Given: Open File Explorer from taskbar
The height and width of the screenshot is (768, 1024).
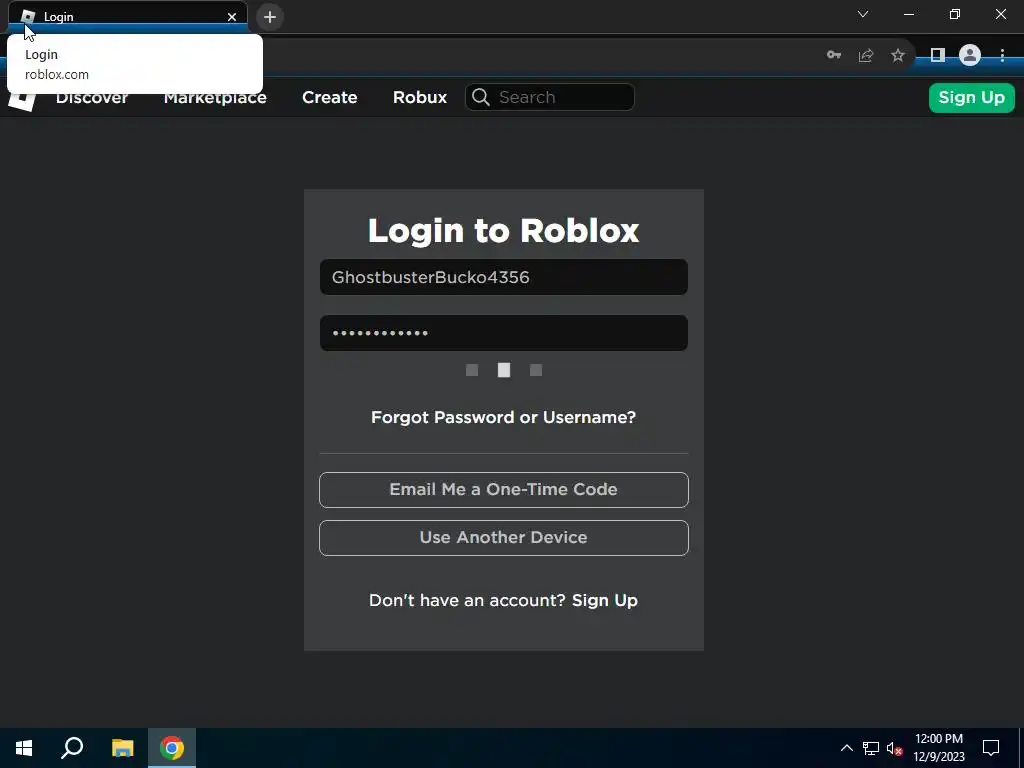Looking at the screenshot, I should [x=122, y=748].
